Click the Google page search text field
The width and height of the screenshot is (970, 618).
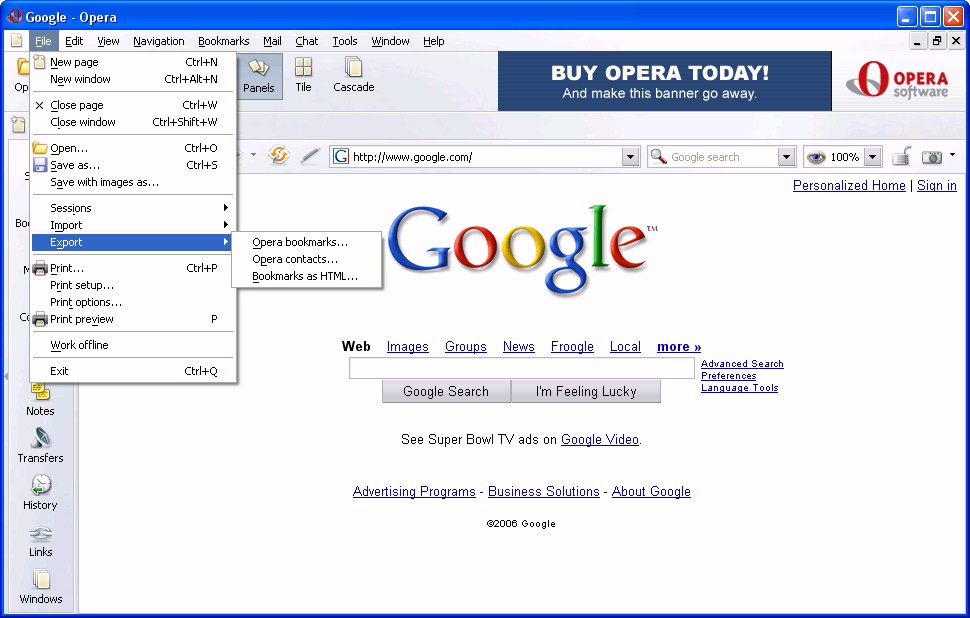(521, 369)
